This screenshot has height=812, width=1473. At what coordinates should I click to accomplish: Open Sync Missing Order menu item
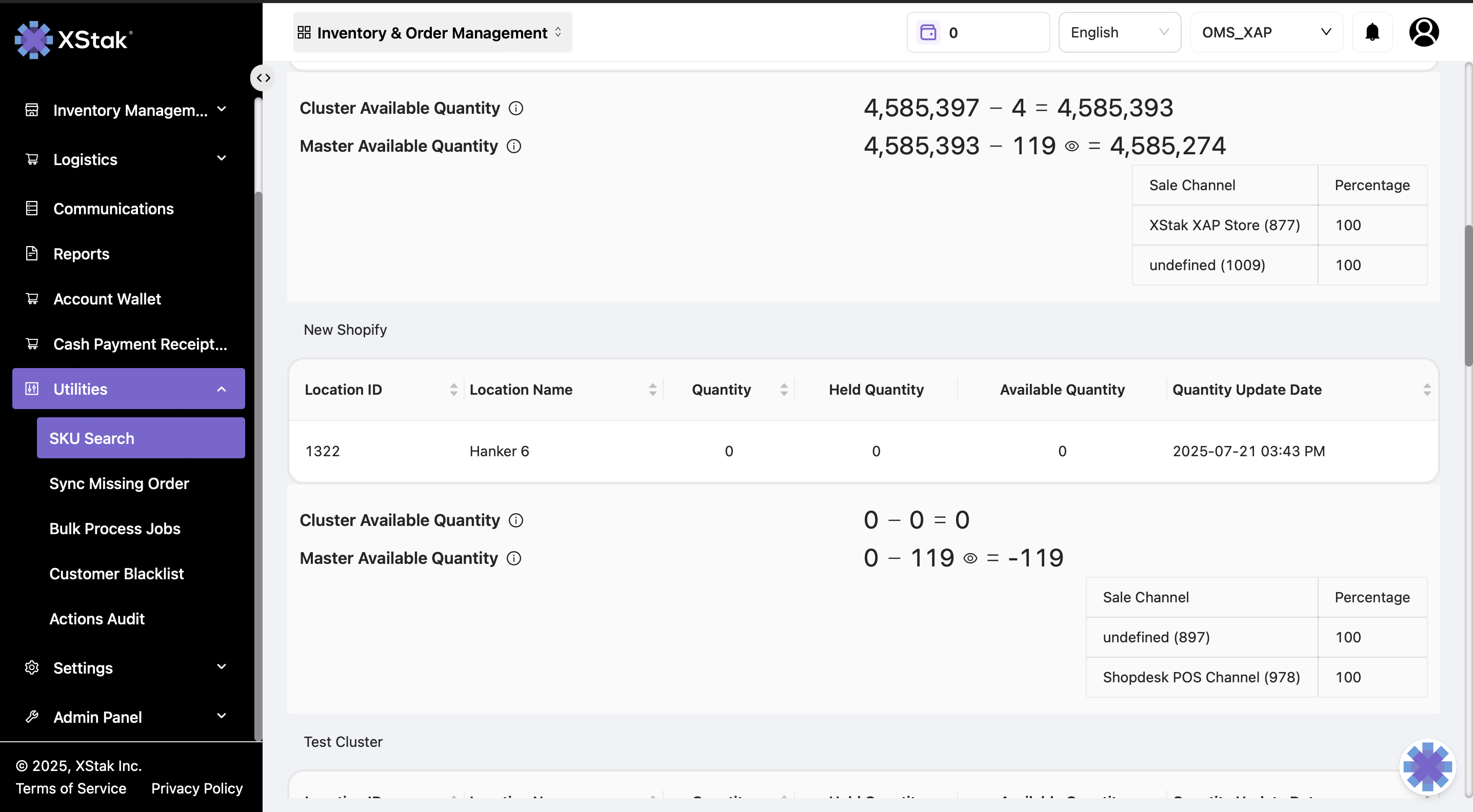tap(119, 483)
